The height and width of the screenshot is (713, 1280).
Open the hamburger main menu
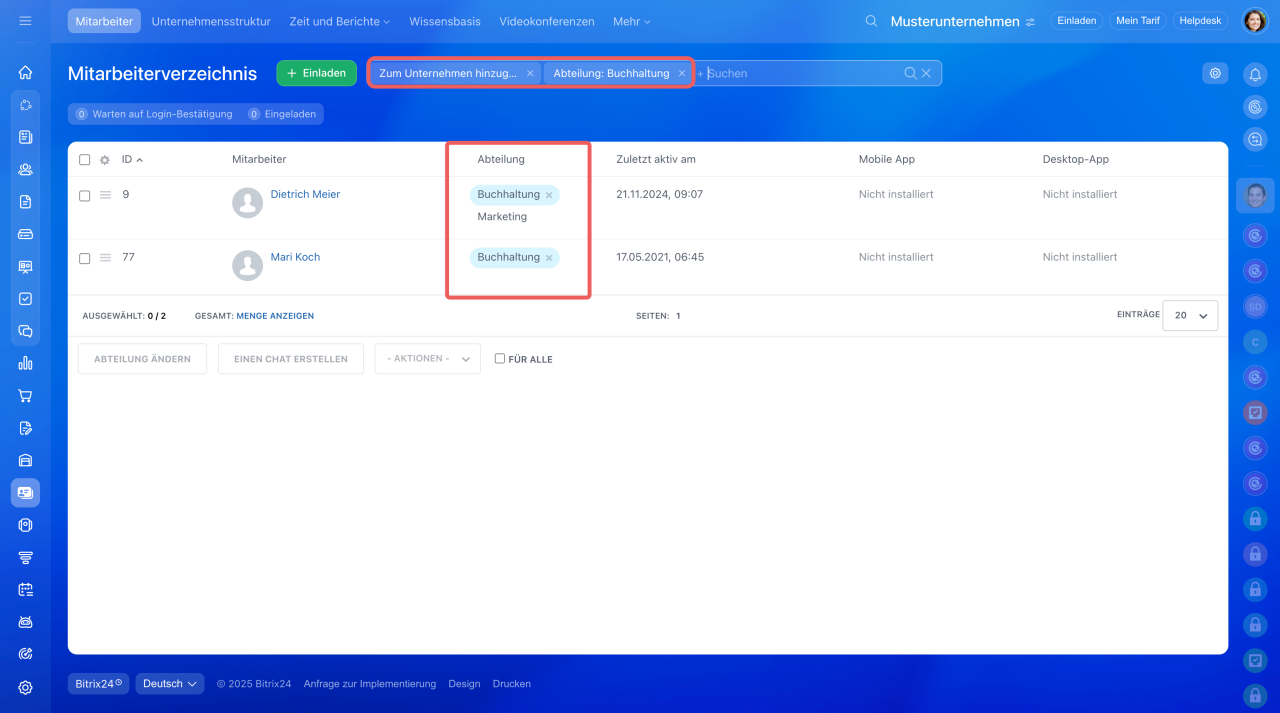pos(25,21)
